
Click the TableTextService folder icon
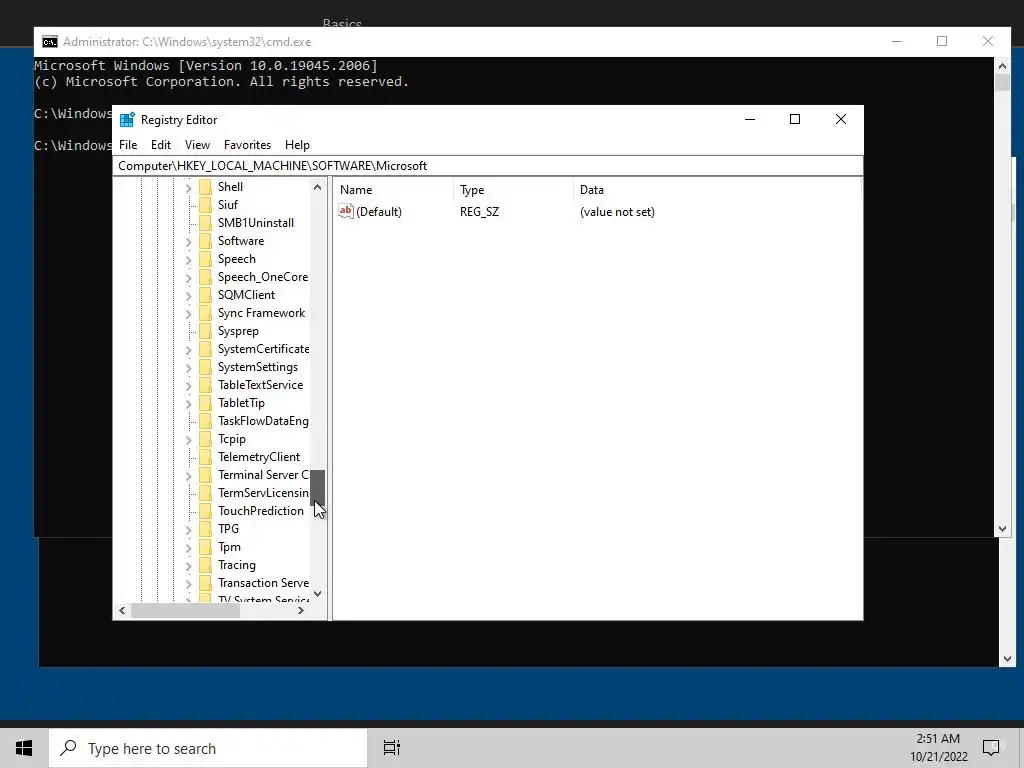(x=205, y=385)
